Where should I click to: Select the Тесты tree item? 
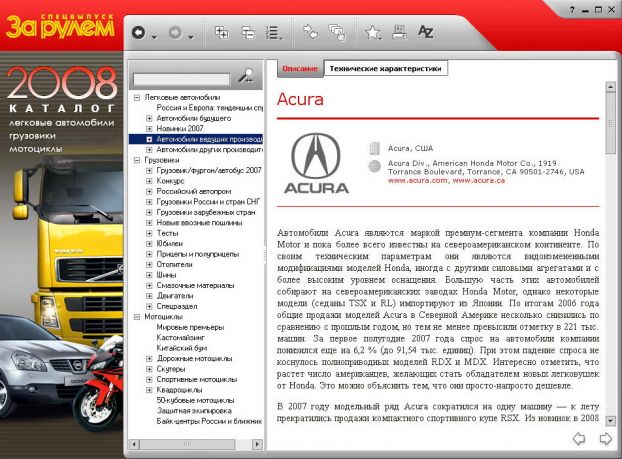[167, 233]
